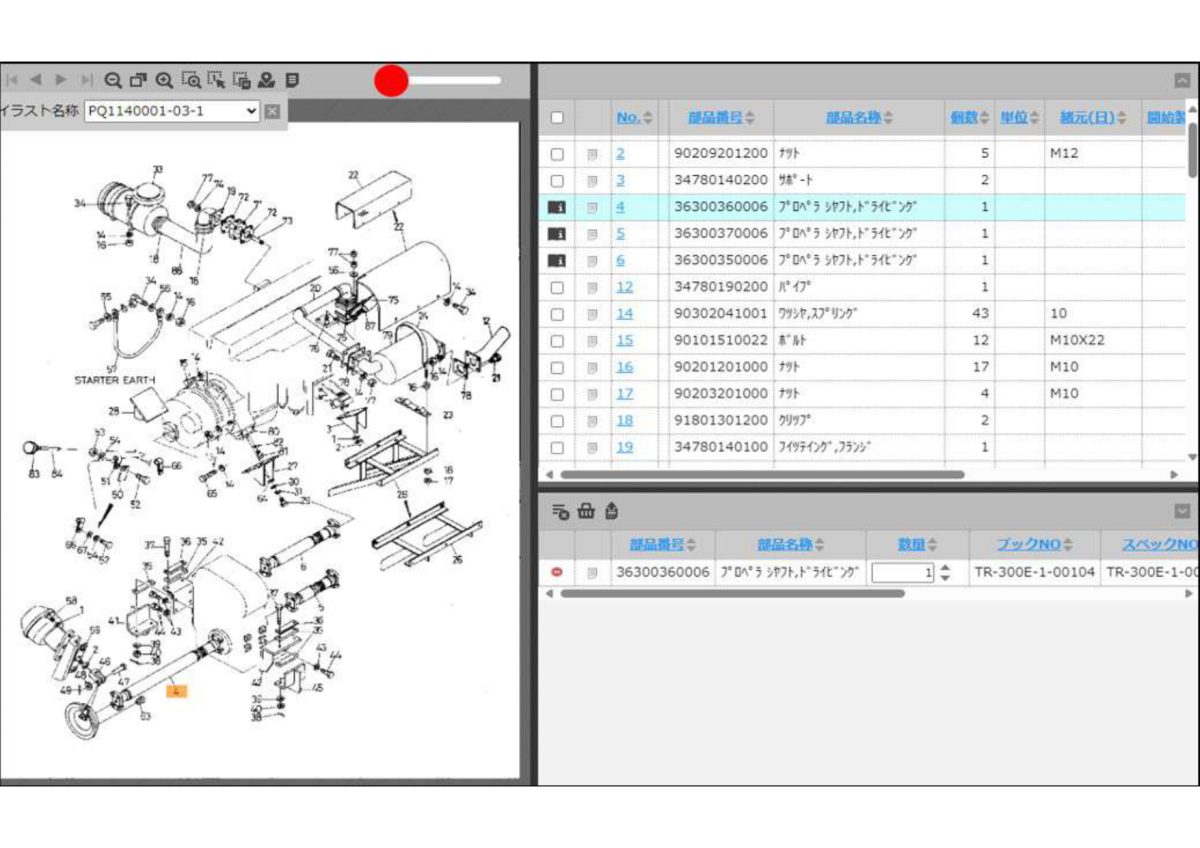The height and width of the screenshot is (848, 1200).
Task: Open the note icon for part 36300360006 in parts list
Action: point(593,207)
